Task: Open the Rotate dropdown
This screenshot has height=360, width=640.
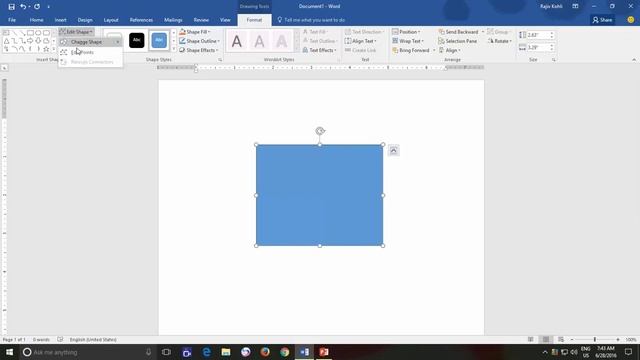Action: click(x=500, y=41)
